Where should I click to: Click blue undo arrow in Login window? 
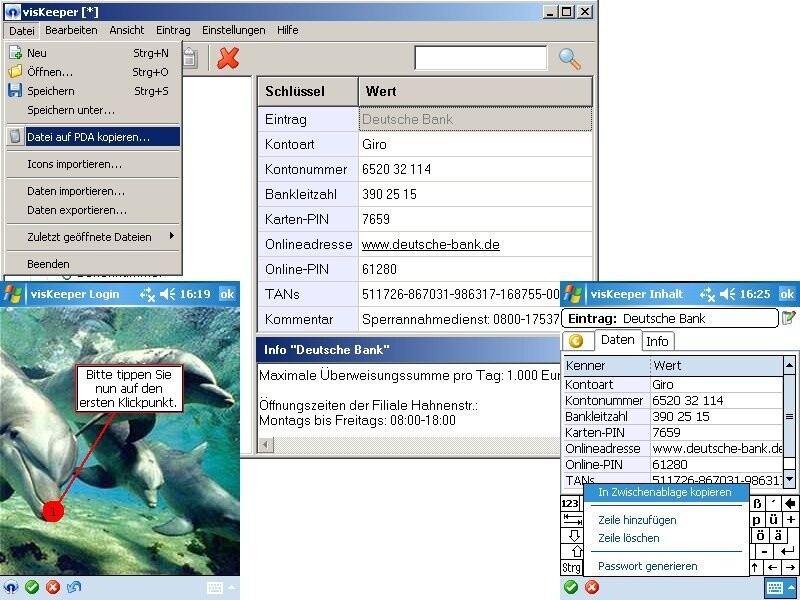[x=74, y=587]
